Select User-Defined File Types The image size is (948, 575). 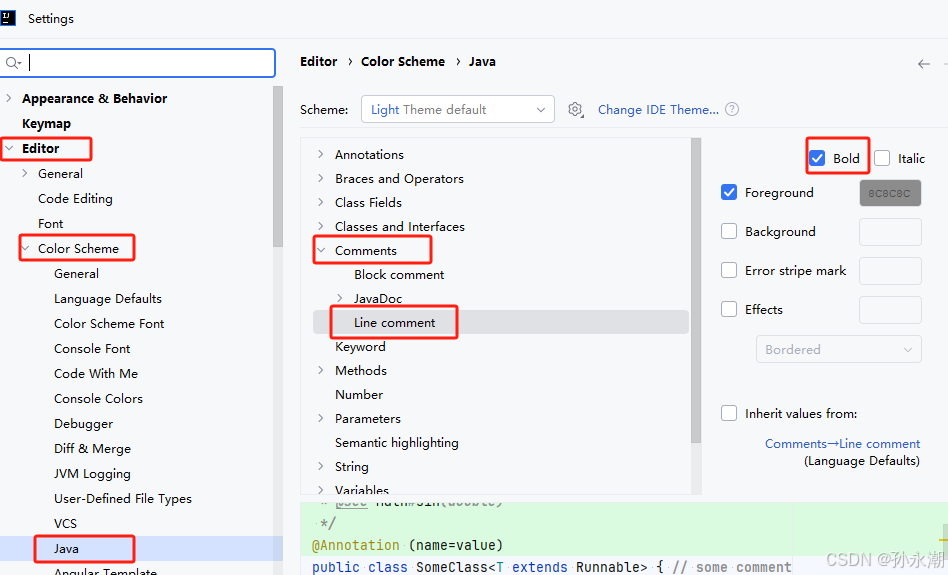pyautogui.click(x=123, y=499)
